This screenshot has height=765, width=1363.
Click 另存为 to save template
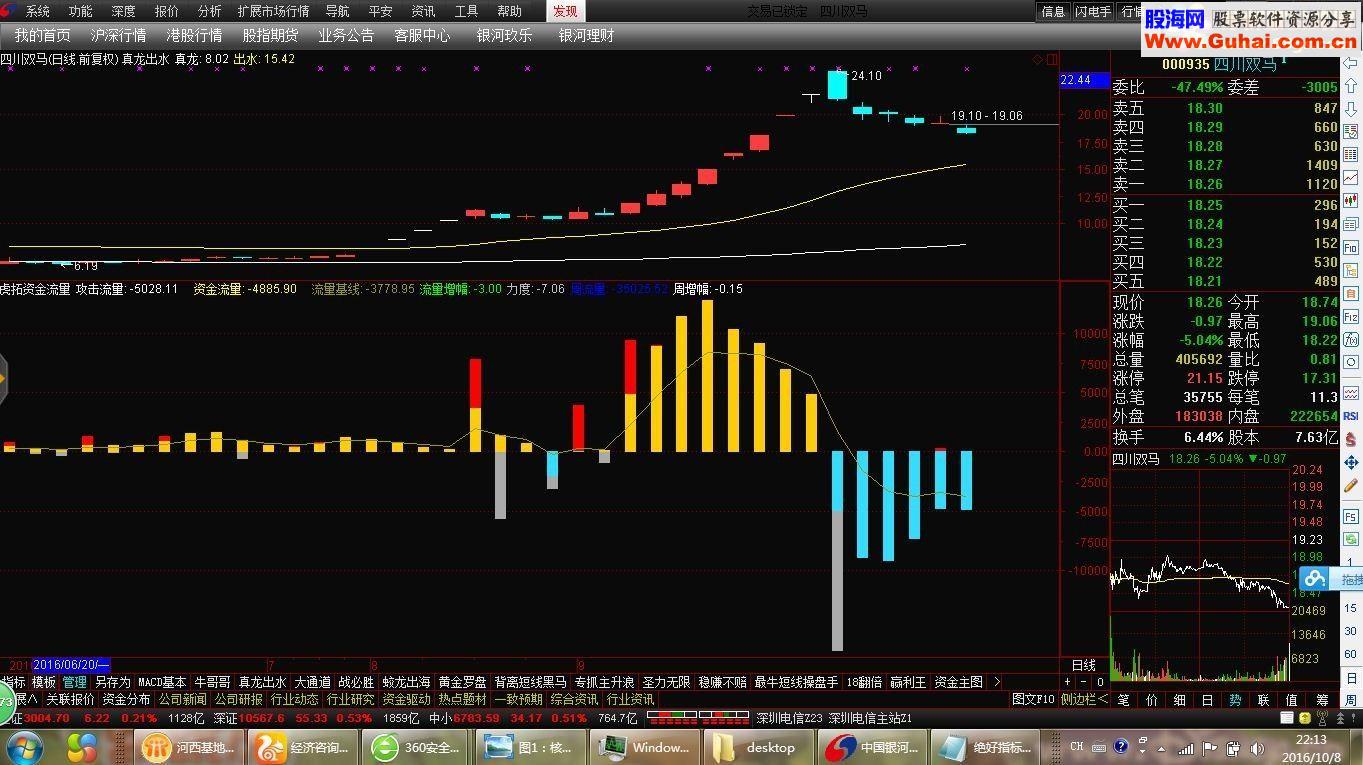[x=112, y=682]
